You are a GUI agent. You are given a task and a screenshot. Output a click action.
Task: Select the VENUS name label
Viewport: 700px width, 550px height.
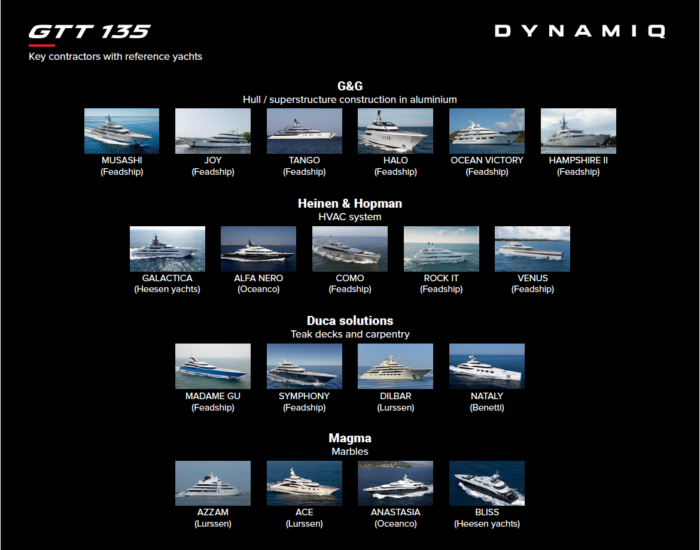coord(533,278)
